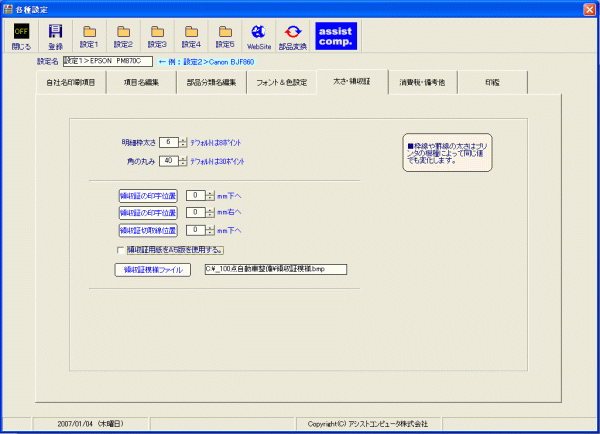The image size is (600, 434).
Task: Open the 設定3 folder icon
Action: [157, 36]
